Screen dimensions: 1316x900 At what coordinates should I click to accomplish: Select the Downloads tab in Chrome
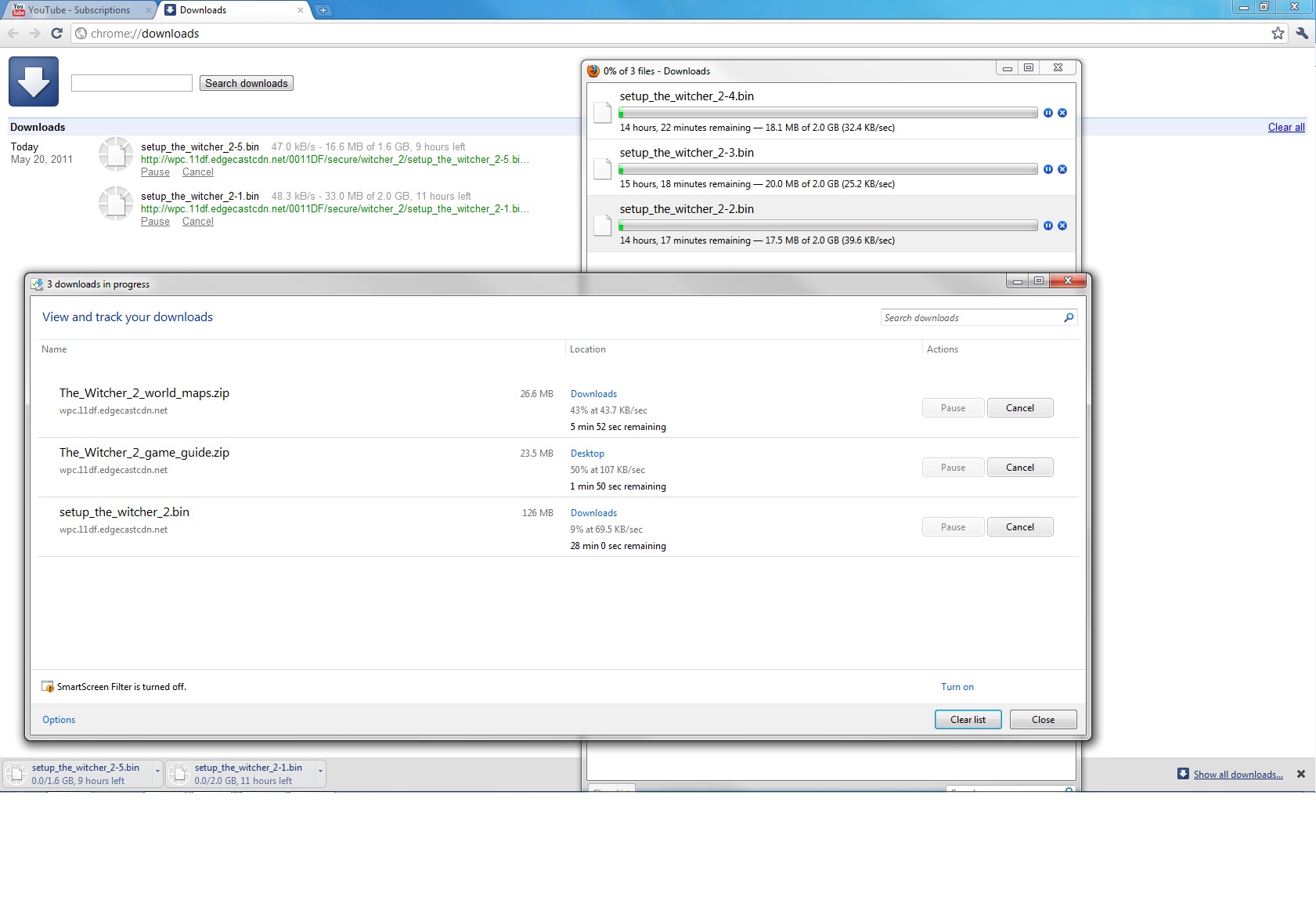tap(235, 10)
